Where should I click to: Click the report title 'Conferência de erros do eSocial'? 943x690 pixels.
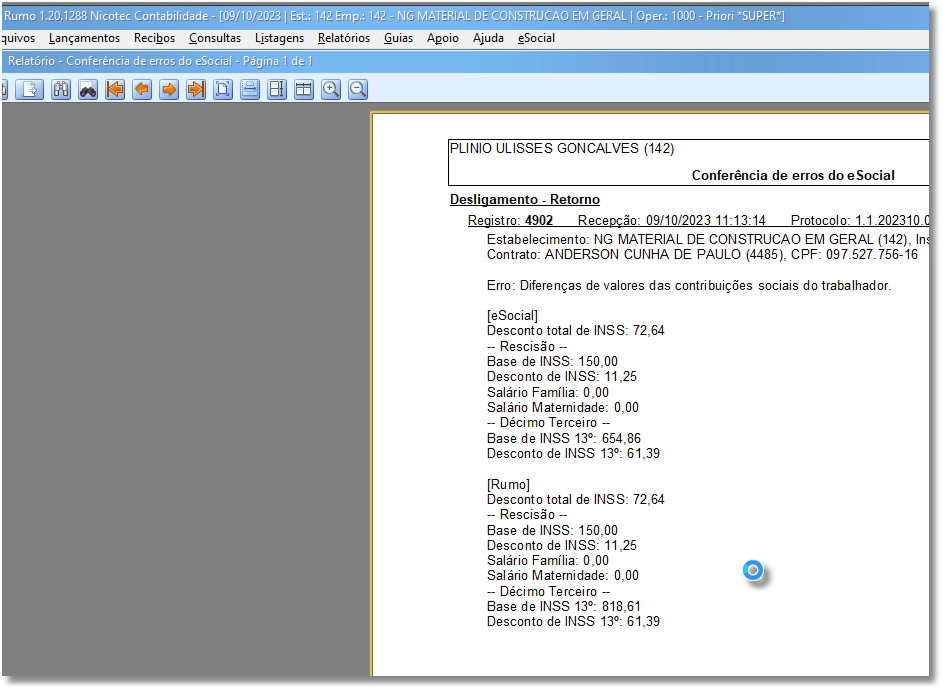pos(793,176)
